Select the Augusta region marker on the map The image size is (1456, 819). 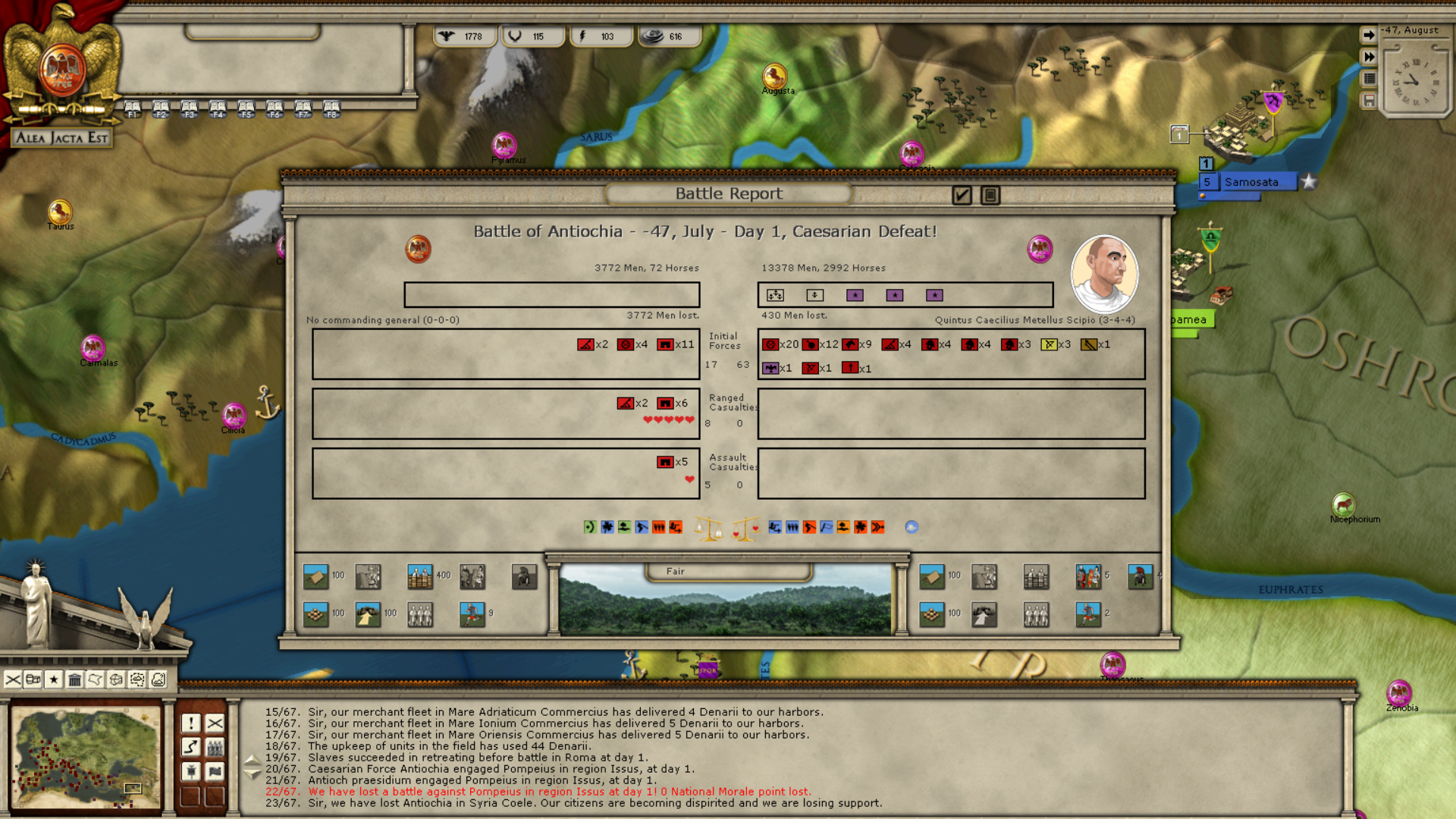coord(774,76)
